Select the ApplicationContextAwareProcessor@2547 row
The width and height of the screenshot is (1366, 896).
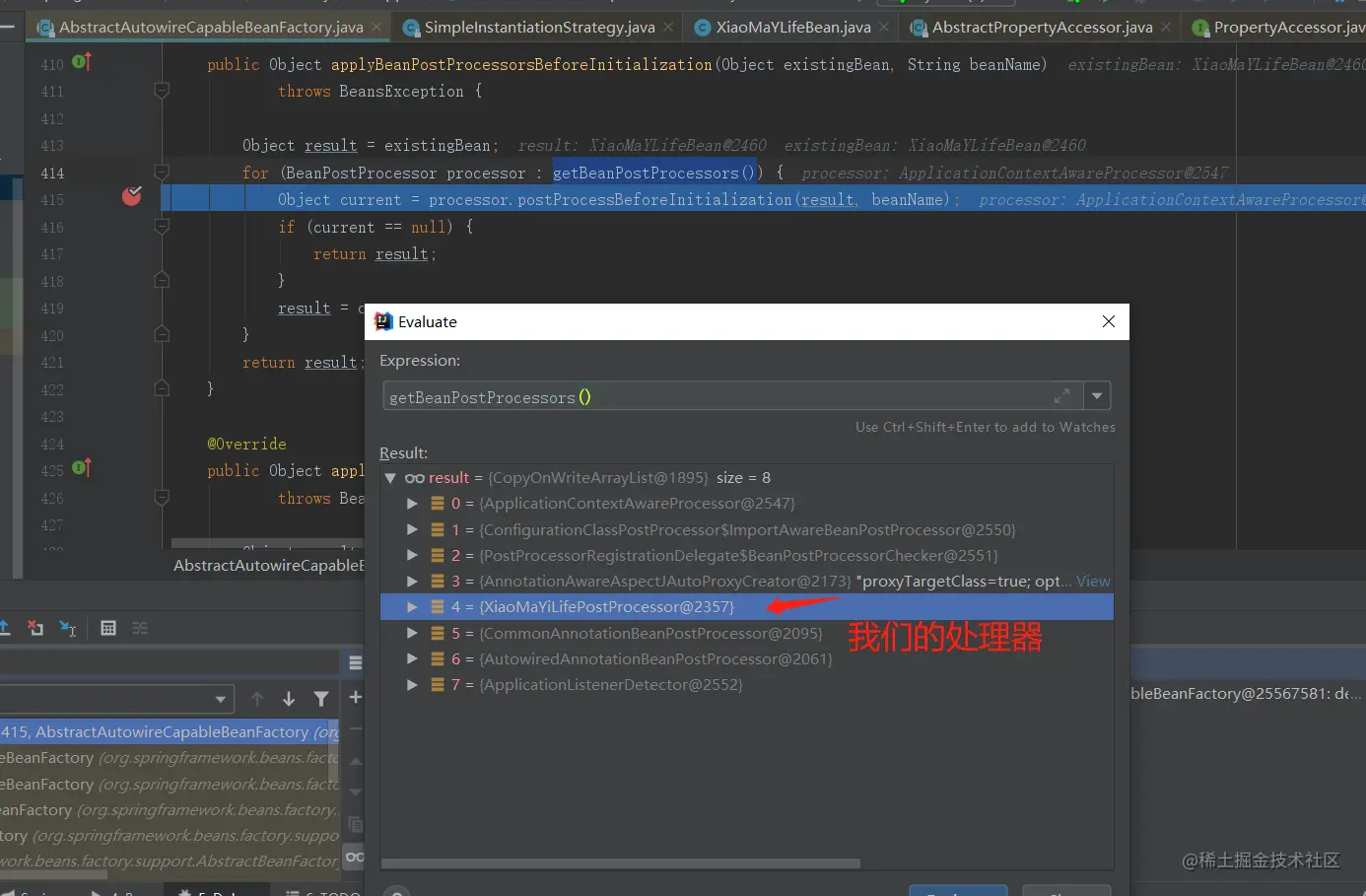click(x=747, y=504)
